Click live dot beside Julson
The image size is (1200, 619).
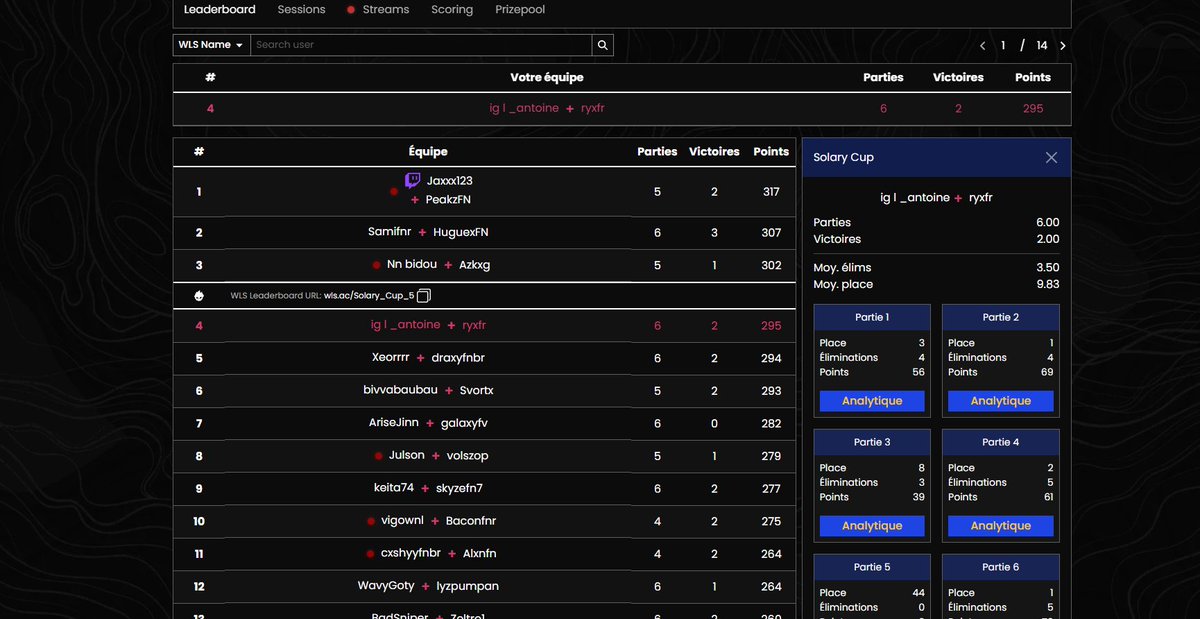point(378,456)
